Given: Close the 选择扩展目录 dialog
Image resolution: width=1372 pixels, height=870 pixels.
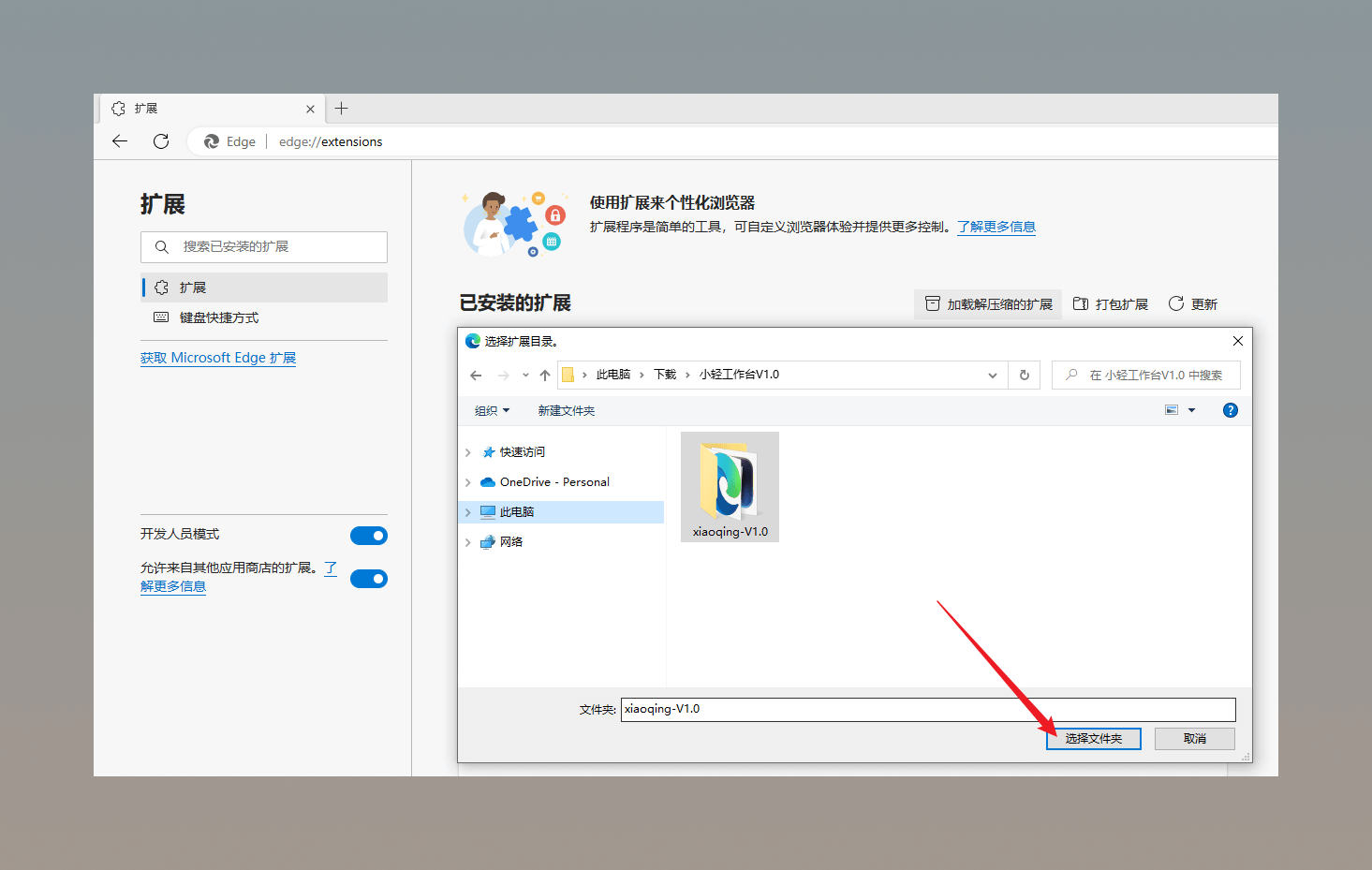Looking at the screenshot, I should [x=1238, y=341].
